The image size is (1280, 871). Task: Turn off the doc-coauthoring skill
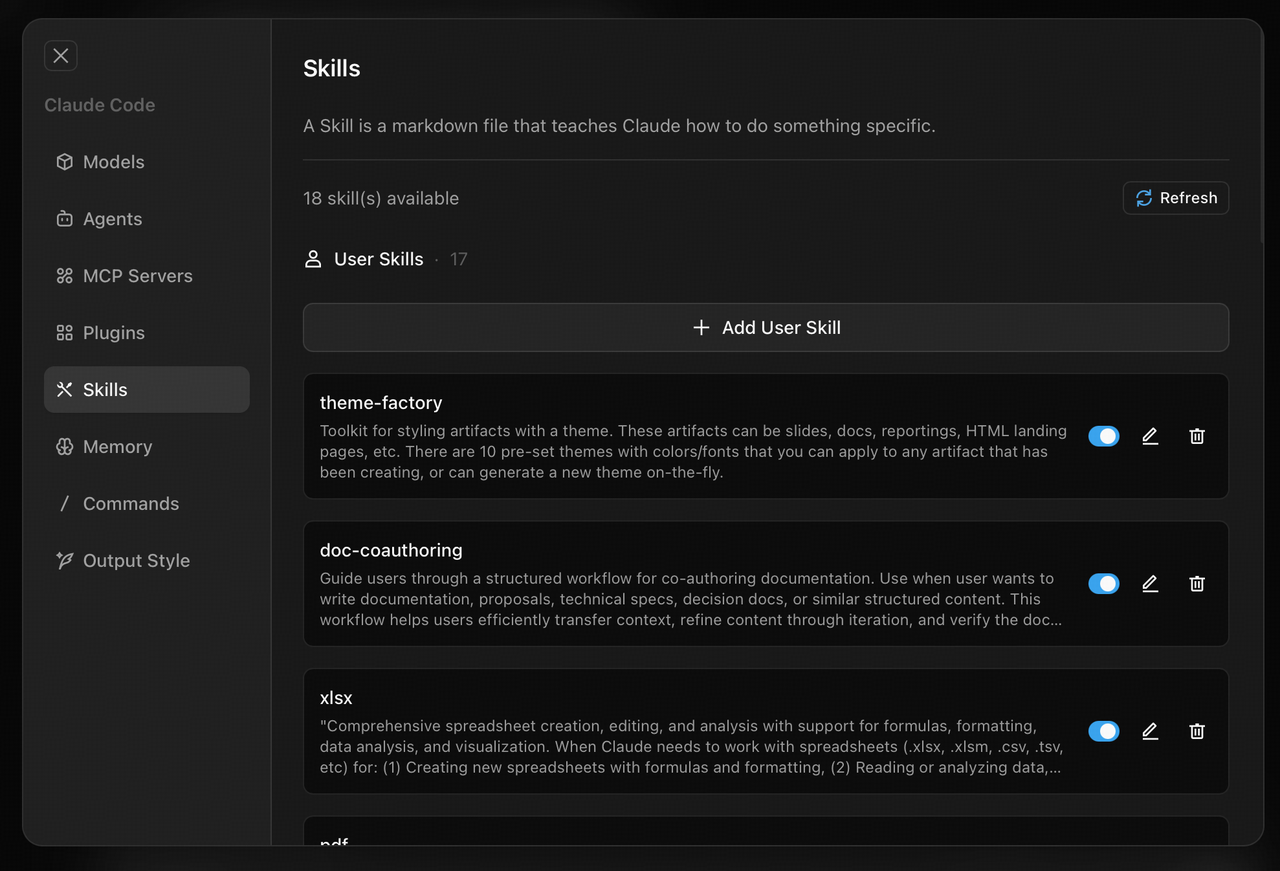pos(1103,583)
